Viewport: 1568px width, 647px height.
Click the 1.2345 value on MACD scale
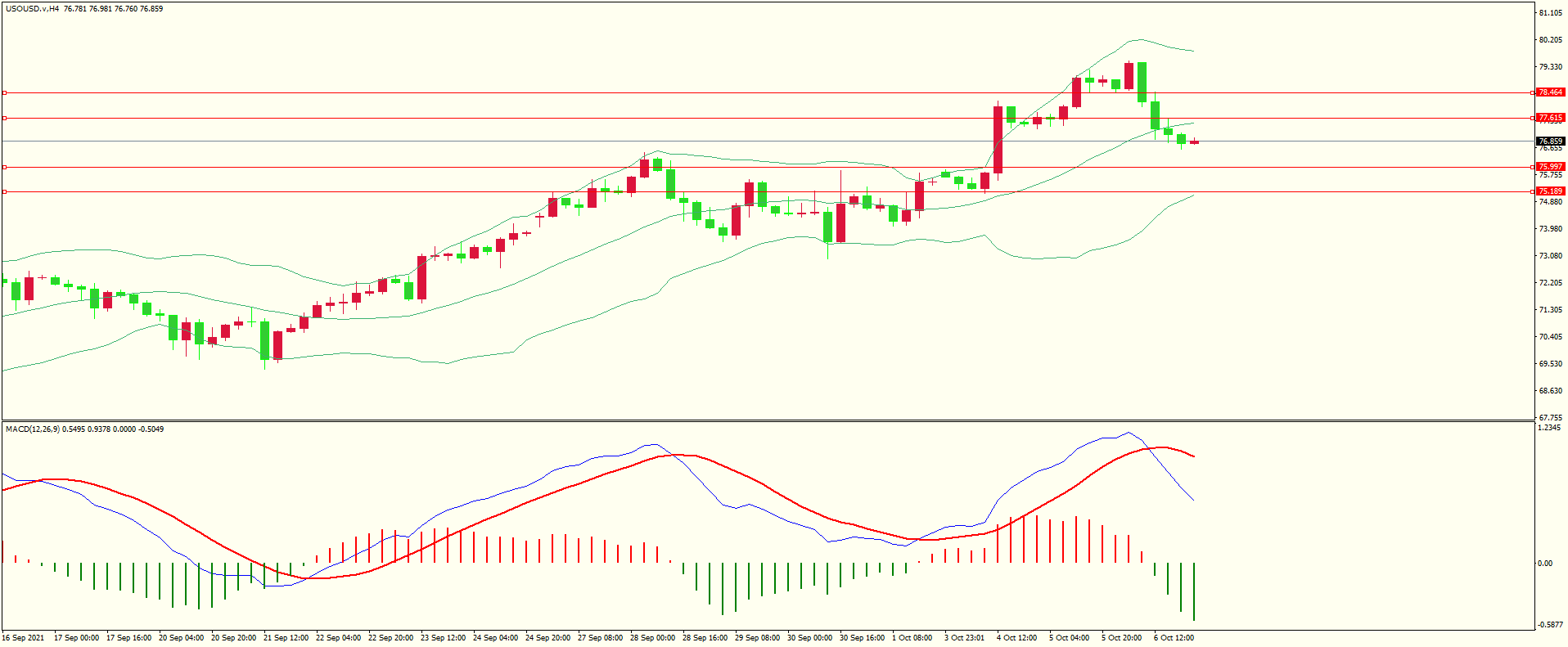(x=1549, y=428)
